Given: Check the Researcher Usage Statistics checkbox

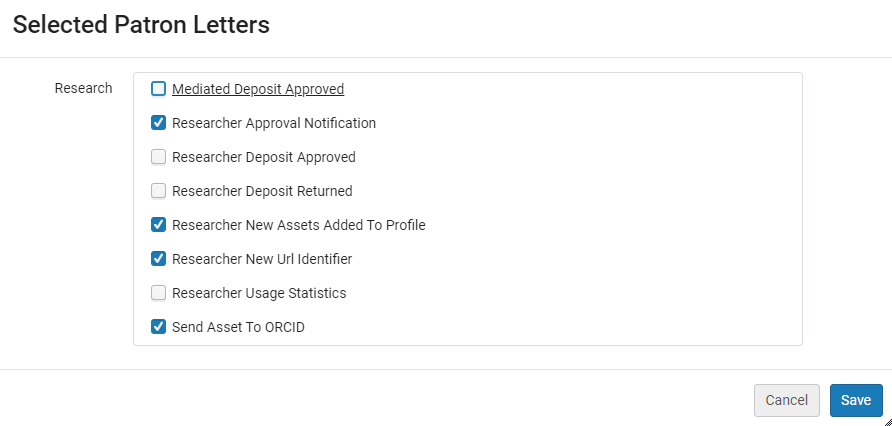Looking at the screenshot, I should 159,293.
